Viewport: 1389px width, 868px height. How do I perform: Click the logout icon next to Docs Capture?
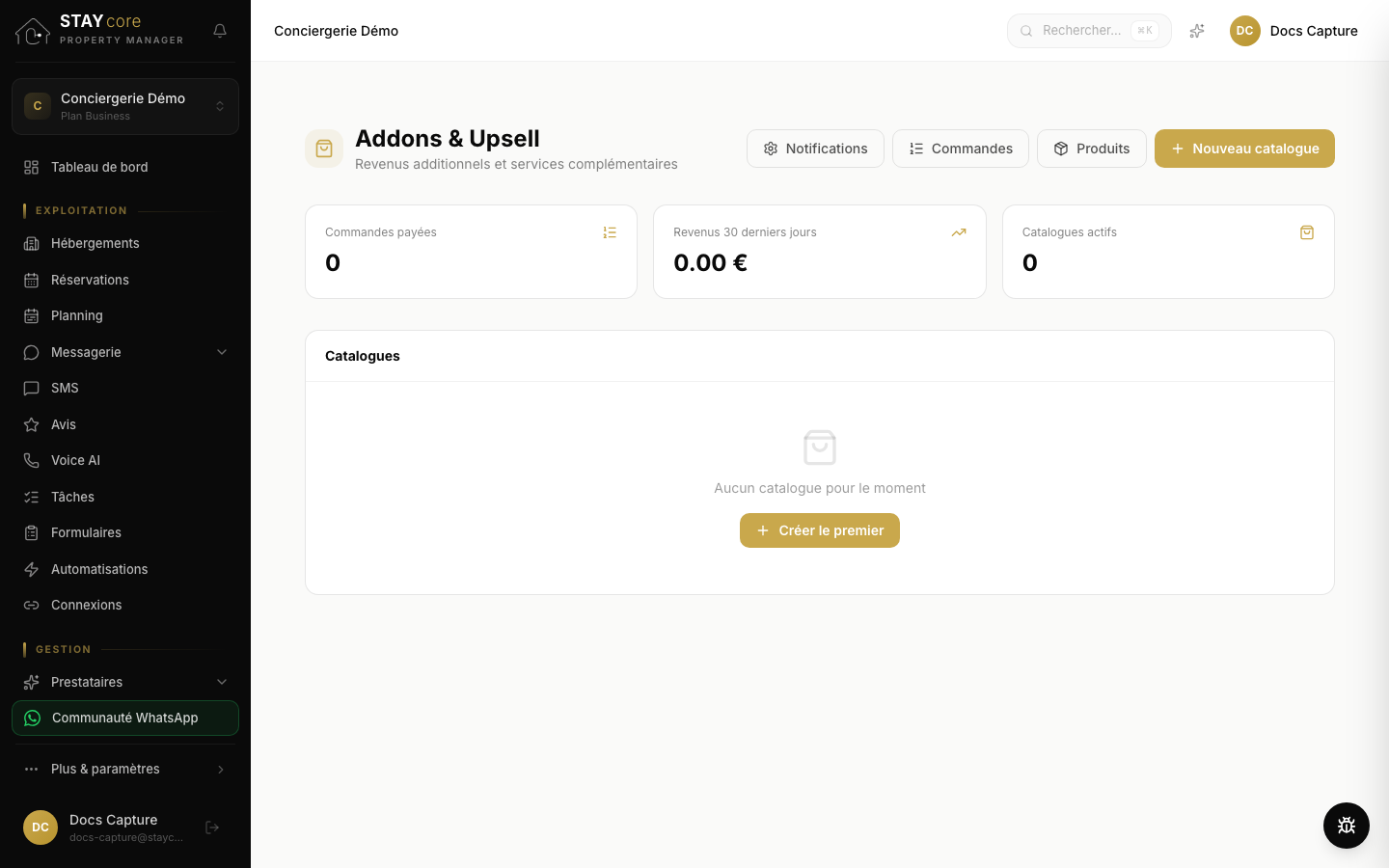212,827
